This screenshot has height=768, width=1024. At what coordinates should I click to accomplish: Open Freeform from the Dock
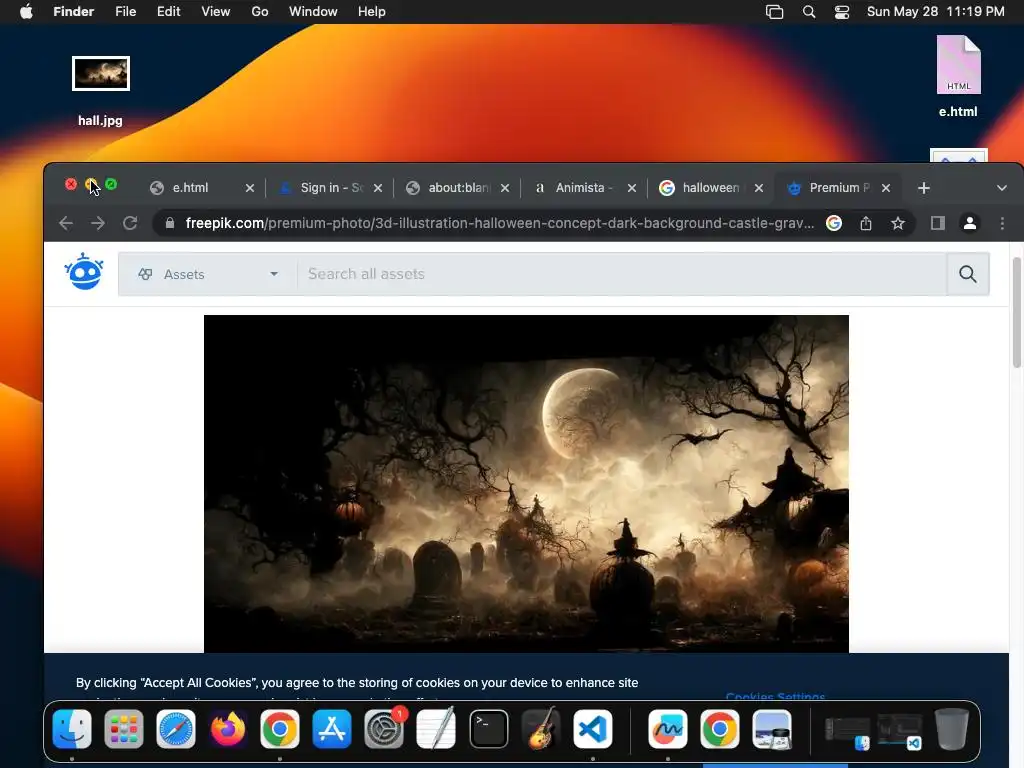click(x=667, y=729)
